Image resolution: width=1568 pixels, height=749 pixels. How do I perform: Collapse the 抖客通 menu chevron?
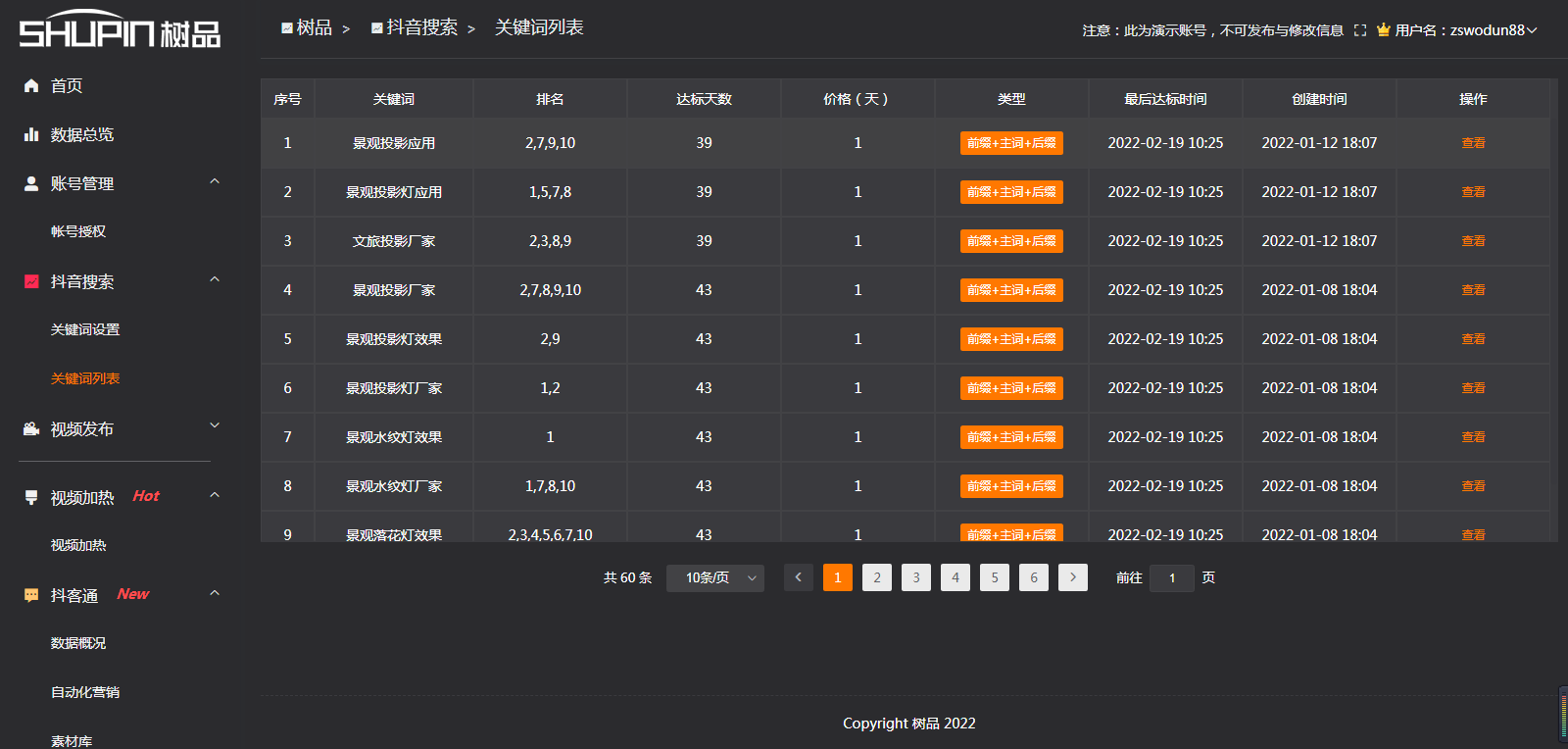[215, 593]
